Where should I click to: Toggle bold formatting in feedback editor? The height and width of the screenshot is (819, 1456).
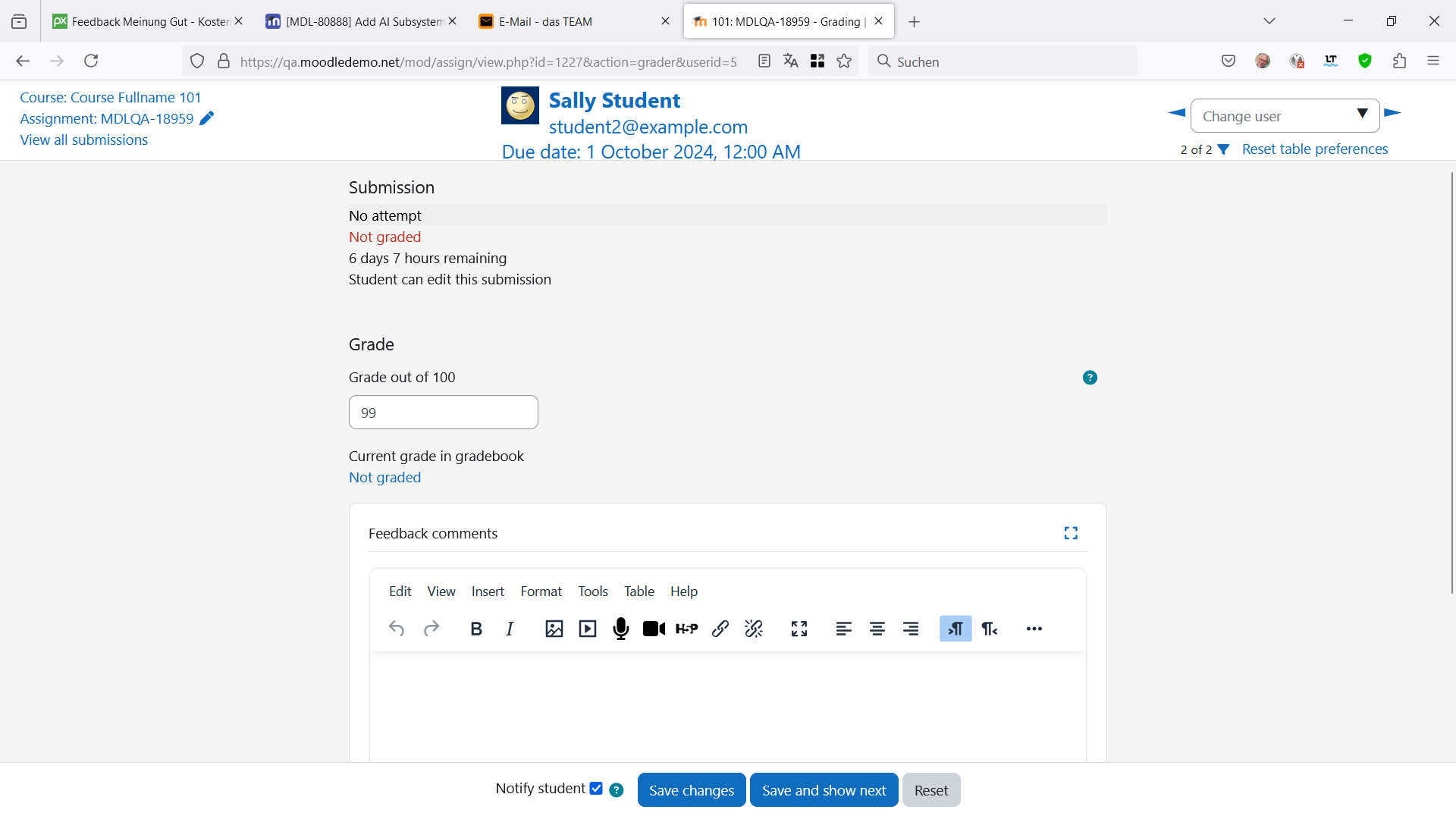tap(476, 629)
